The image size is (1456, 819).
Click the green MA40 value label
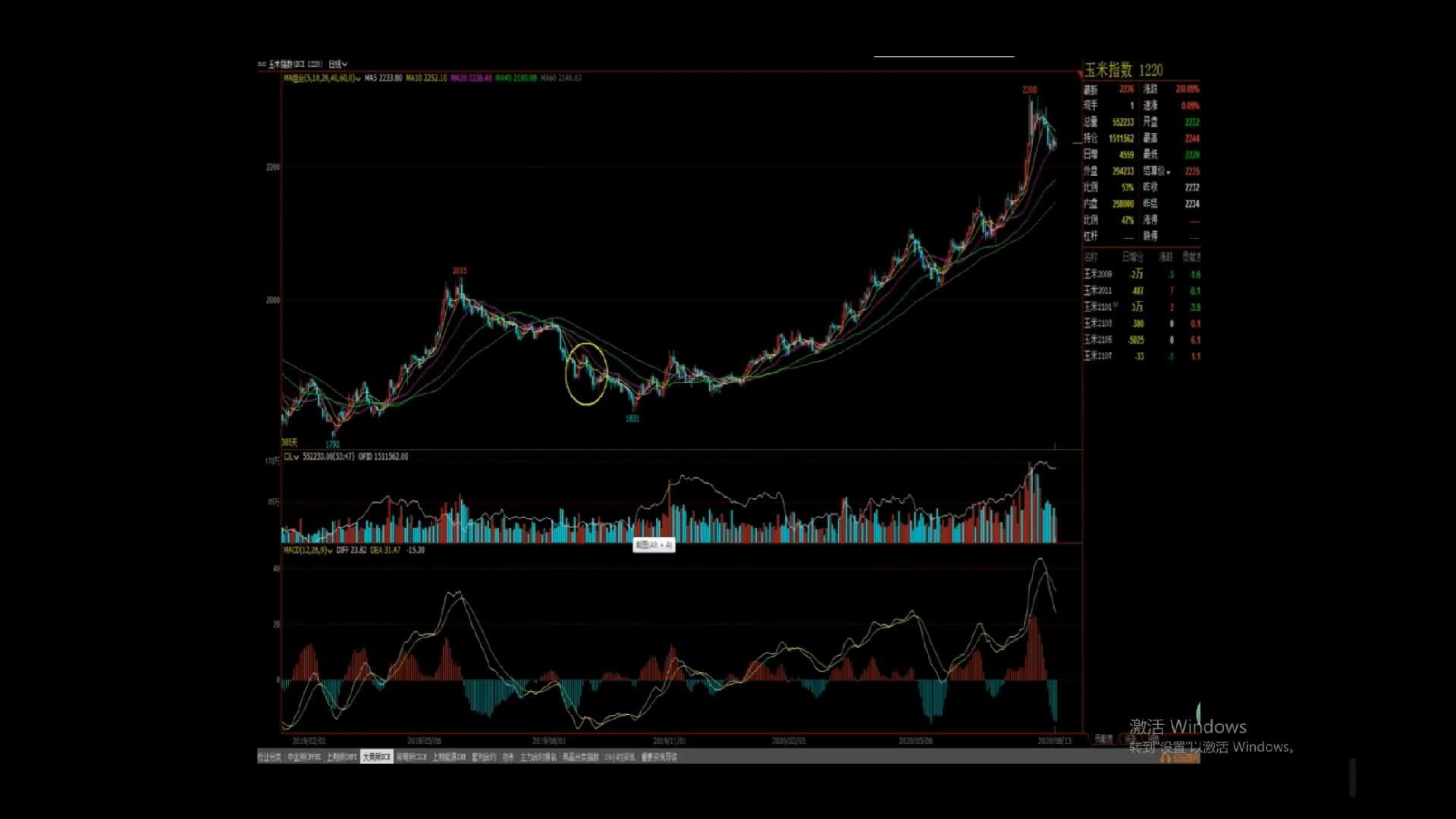(516, 78)
